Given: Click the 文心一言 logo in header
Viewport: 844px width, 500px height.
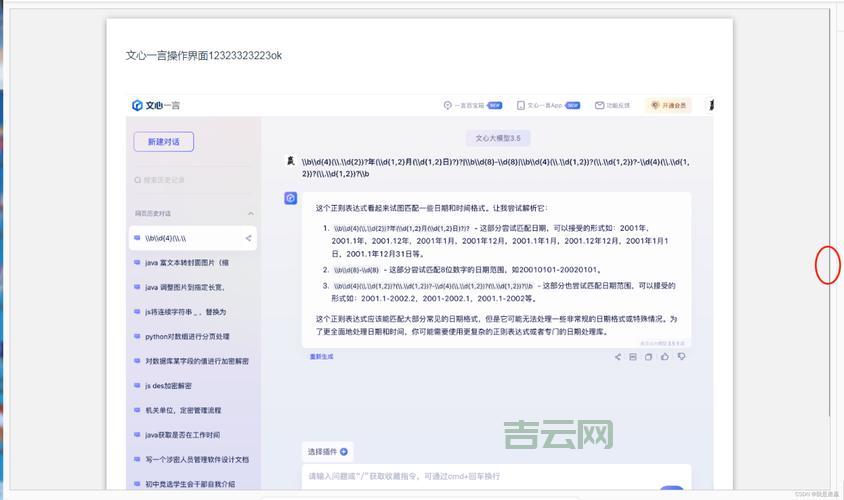Looking at the screenshot, I should (156, 105).
